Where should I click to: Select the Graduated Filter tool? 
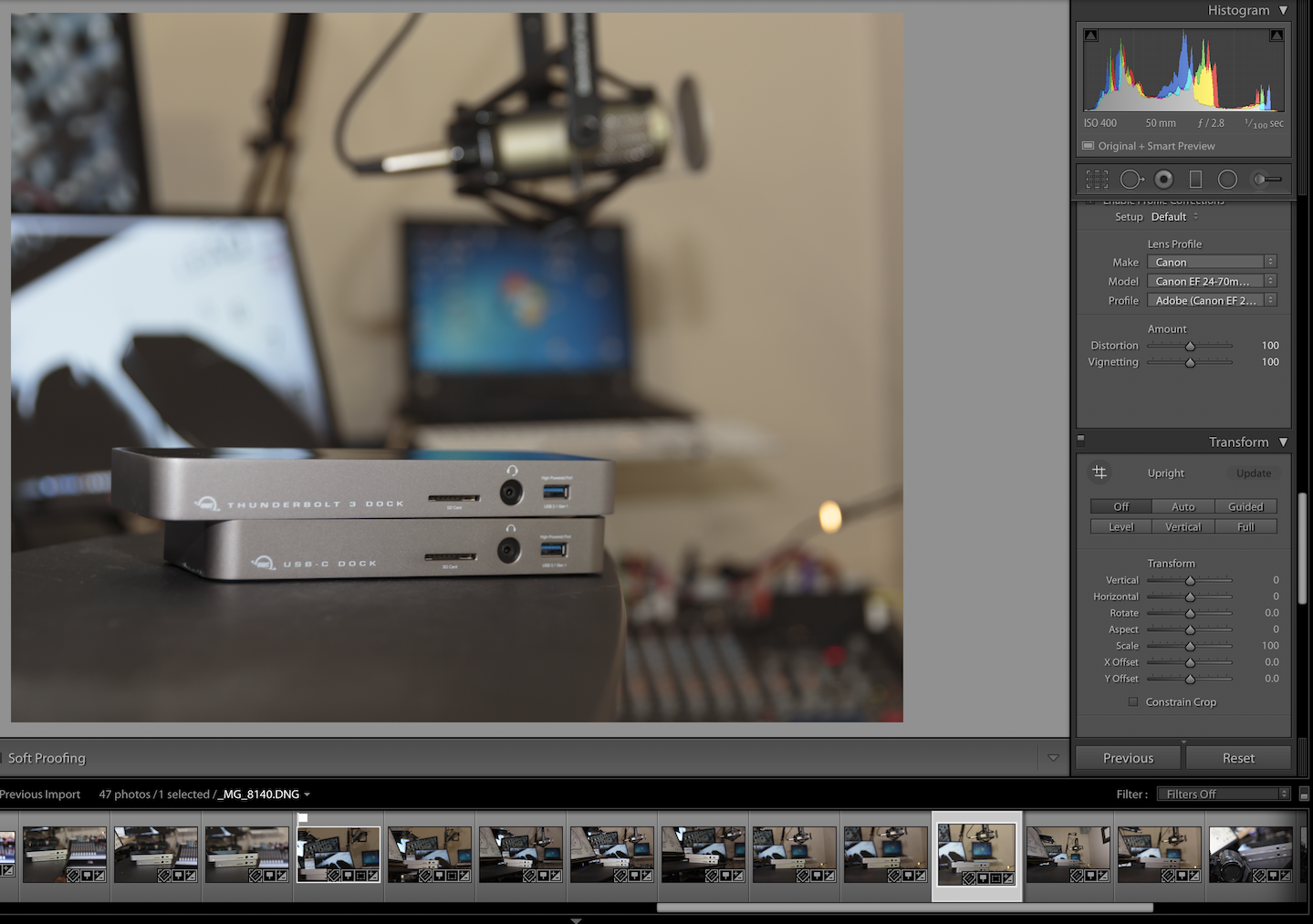[x=1195, y=180]
